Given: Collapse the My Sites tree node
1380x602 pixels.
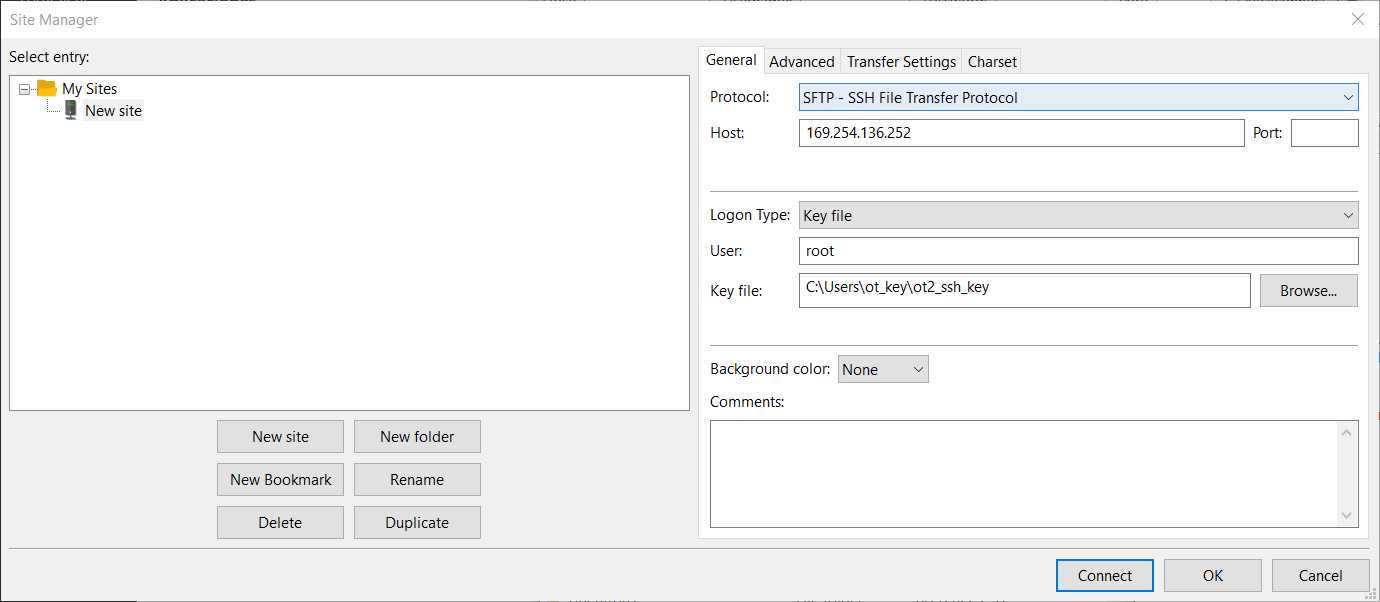Looking at the screenshot, I should [x=25, y=89].
